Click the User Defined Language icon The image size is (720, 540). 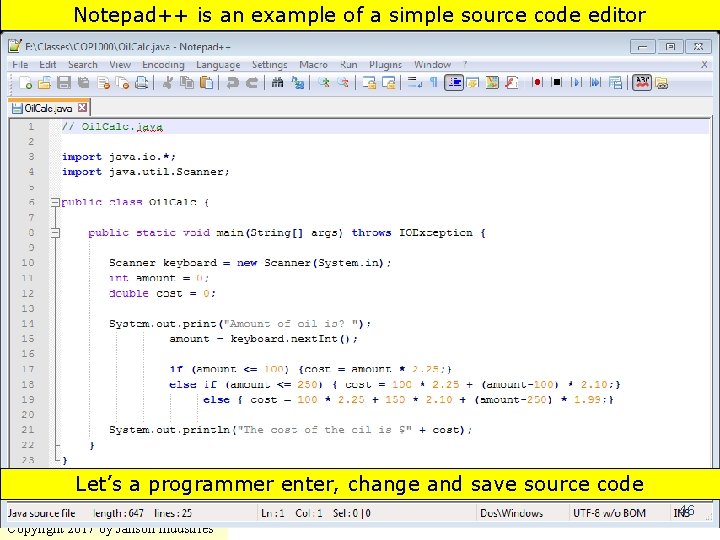pos(472,83)
